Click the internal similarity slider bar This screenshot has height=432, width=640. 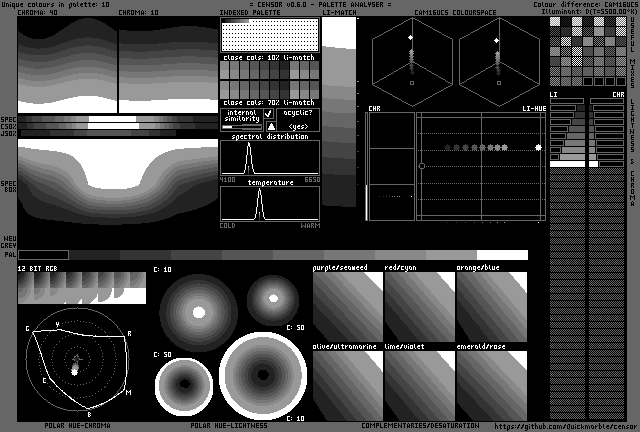241,127
